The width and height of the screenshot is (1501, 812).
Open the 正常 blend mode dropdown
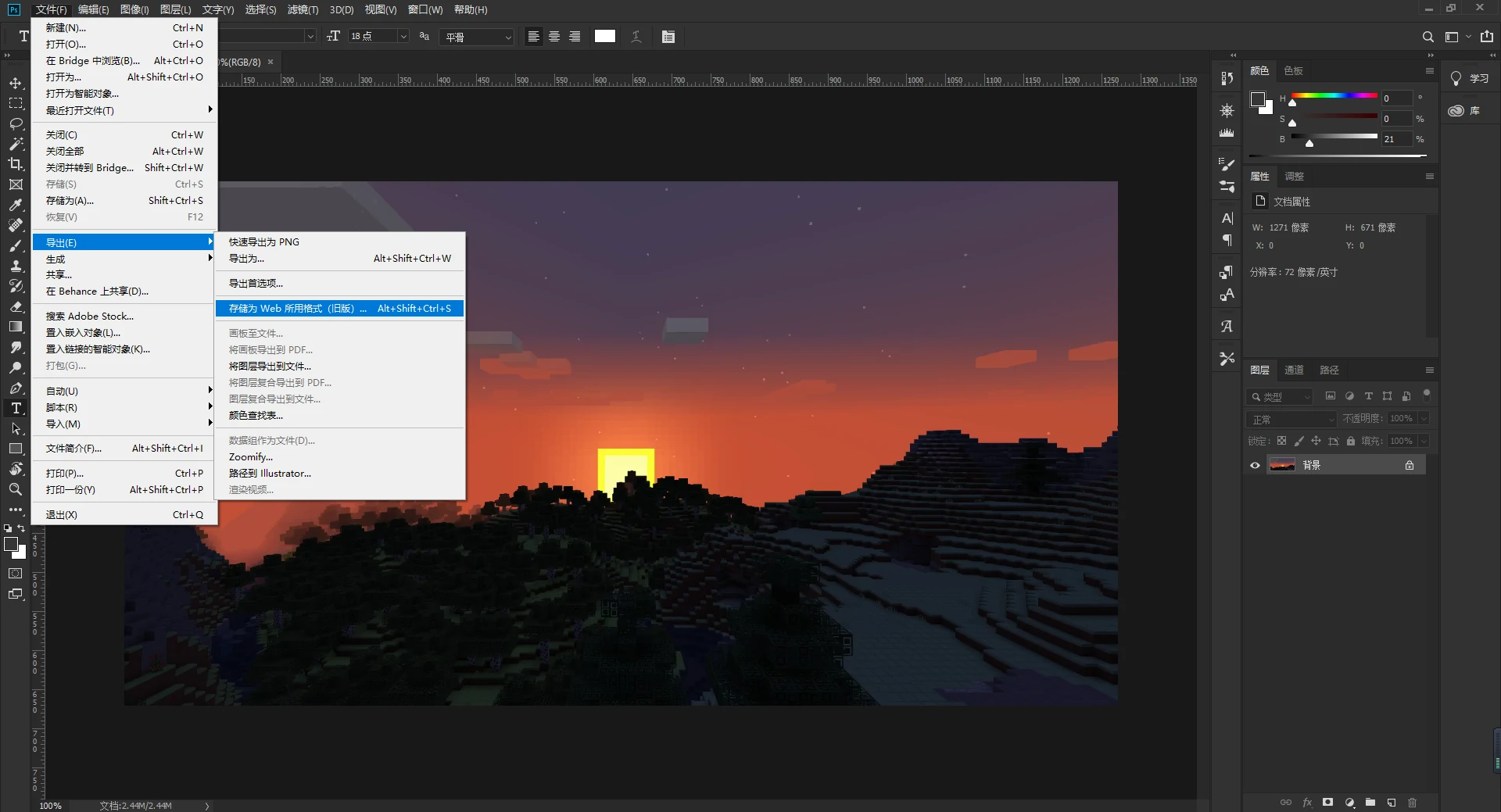1291,419
